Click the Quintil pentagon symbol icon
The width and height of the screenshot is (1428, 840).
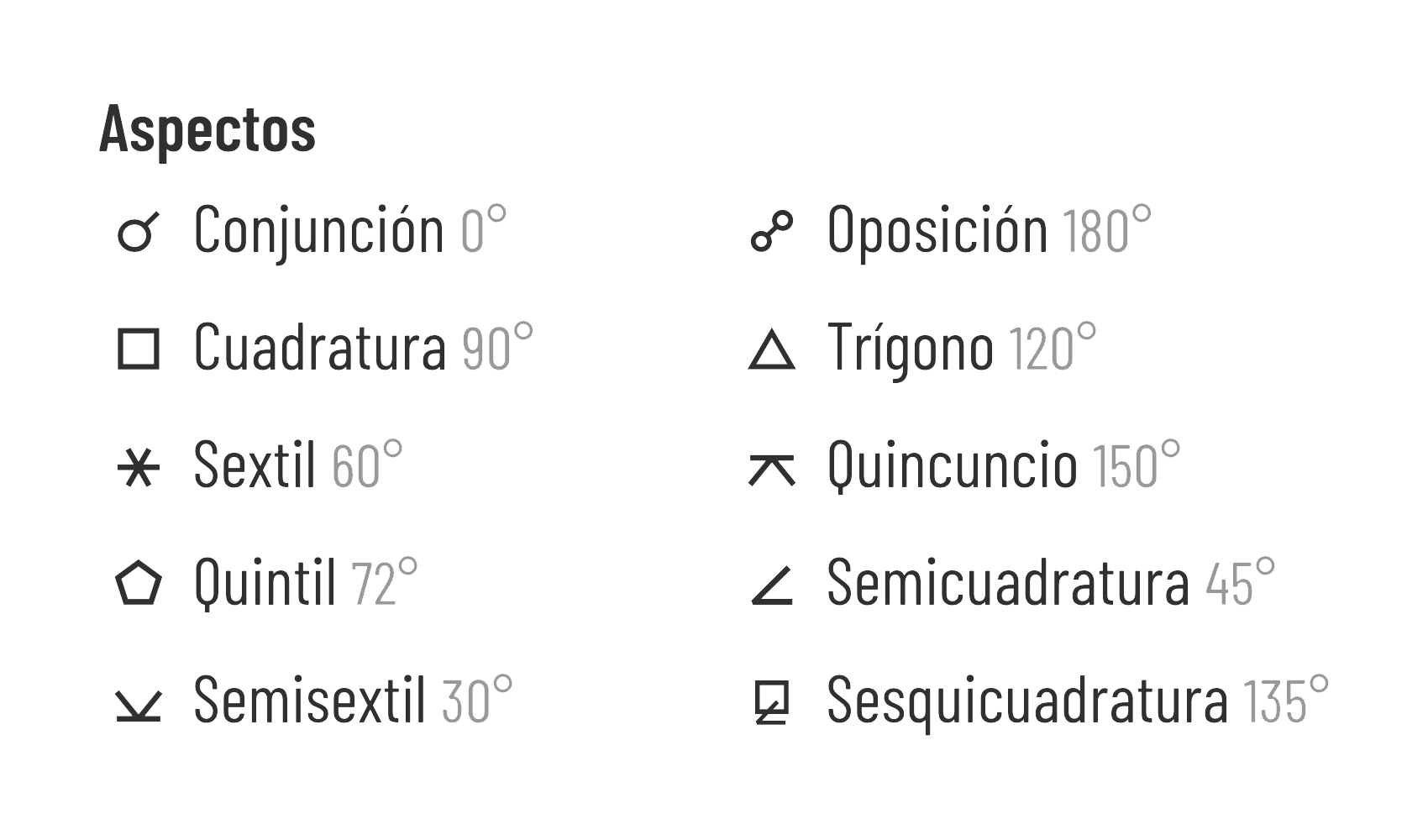click(138, 584)
